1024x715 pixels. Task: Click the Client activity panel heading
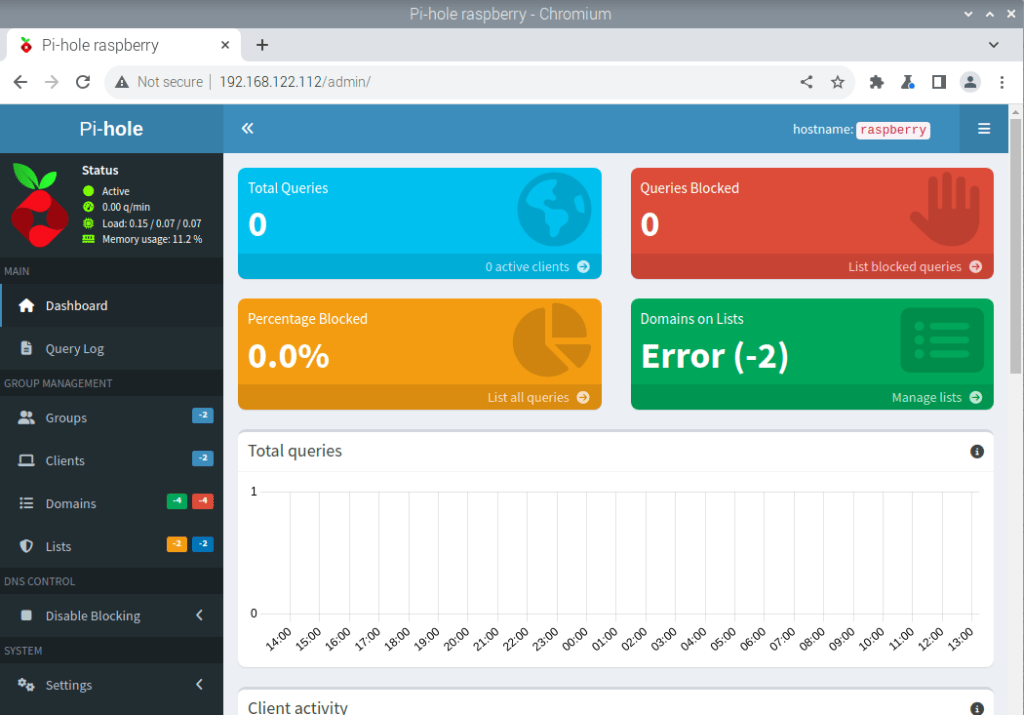[298, 707]
